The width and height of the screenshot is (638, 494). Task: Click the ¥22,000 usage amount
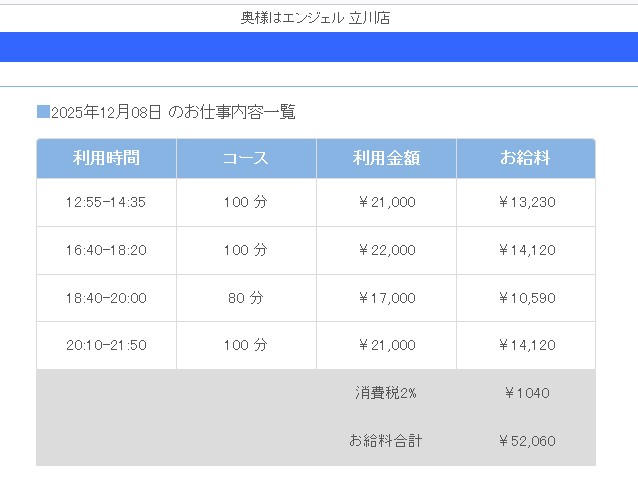pos(386,250)
